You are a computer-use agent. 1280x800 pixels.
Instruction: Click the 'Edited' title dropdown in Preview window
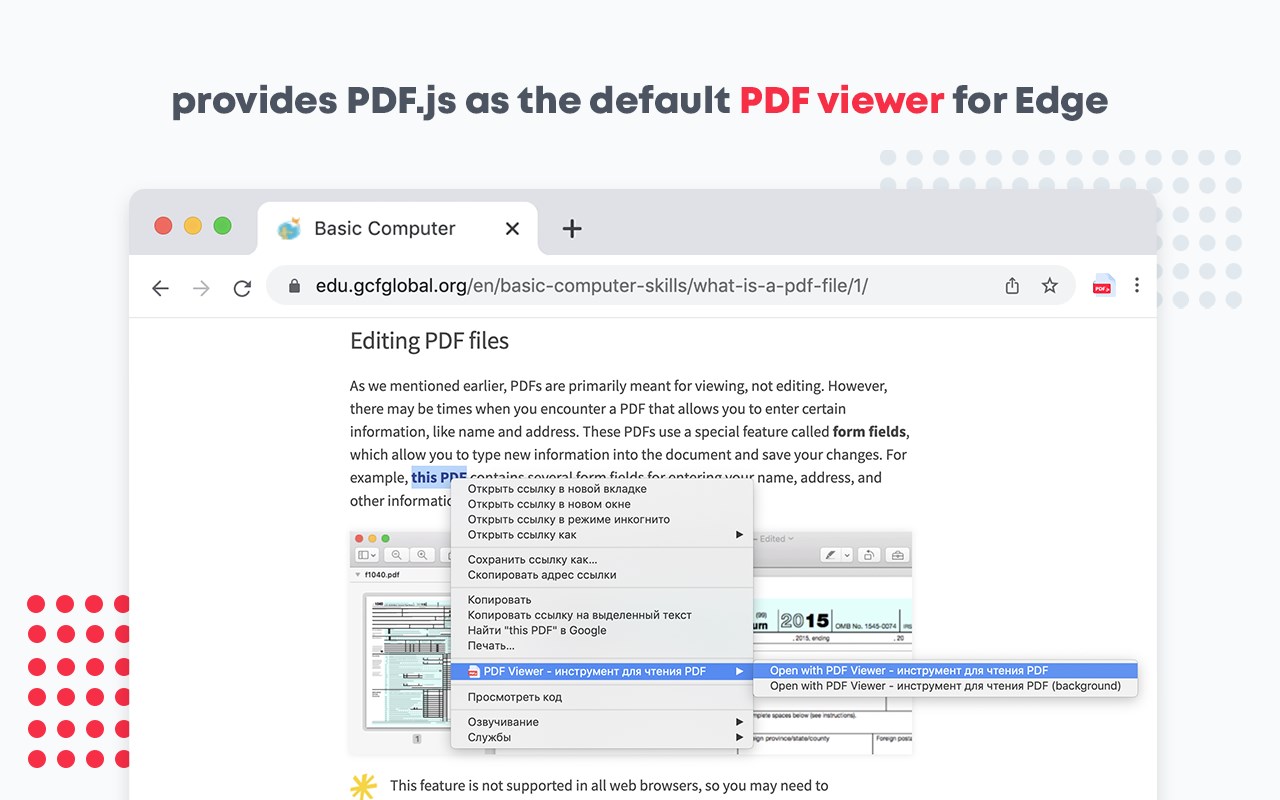pos(777,539)
